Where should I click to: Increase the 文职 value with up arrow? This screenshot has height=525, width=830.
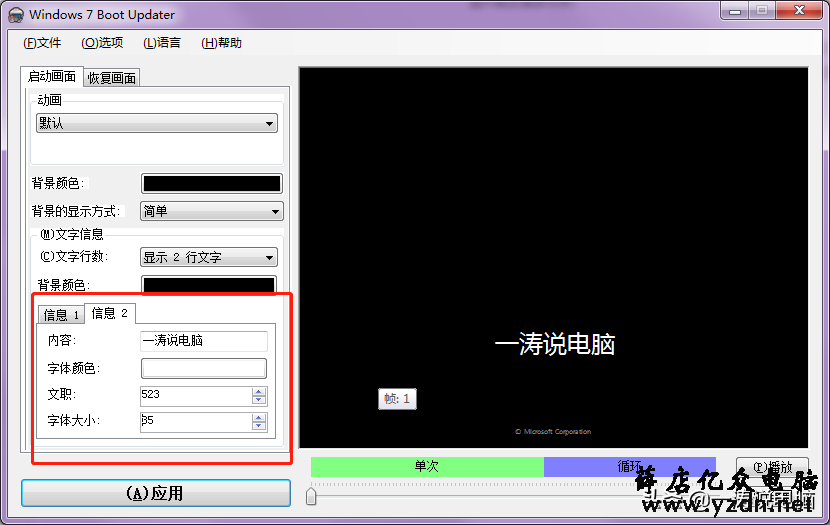coord(259,392)
